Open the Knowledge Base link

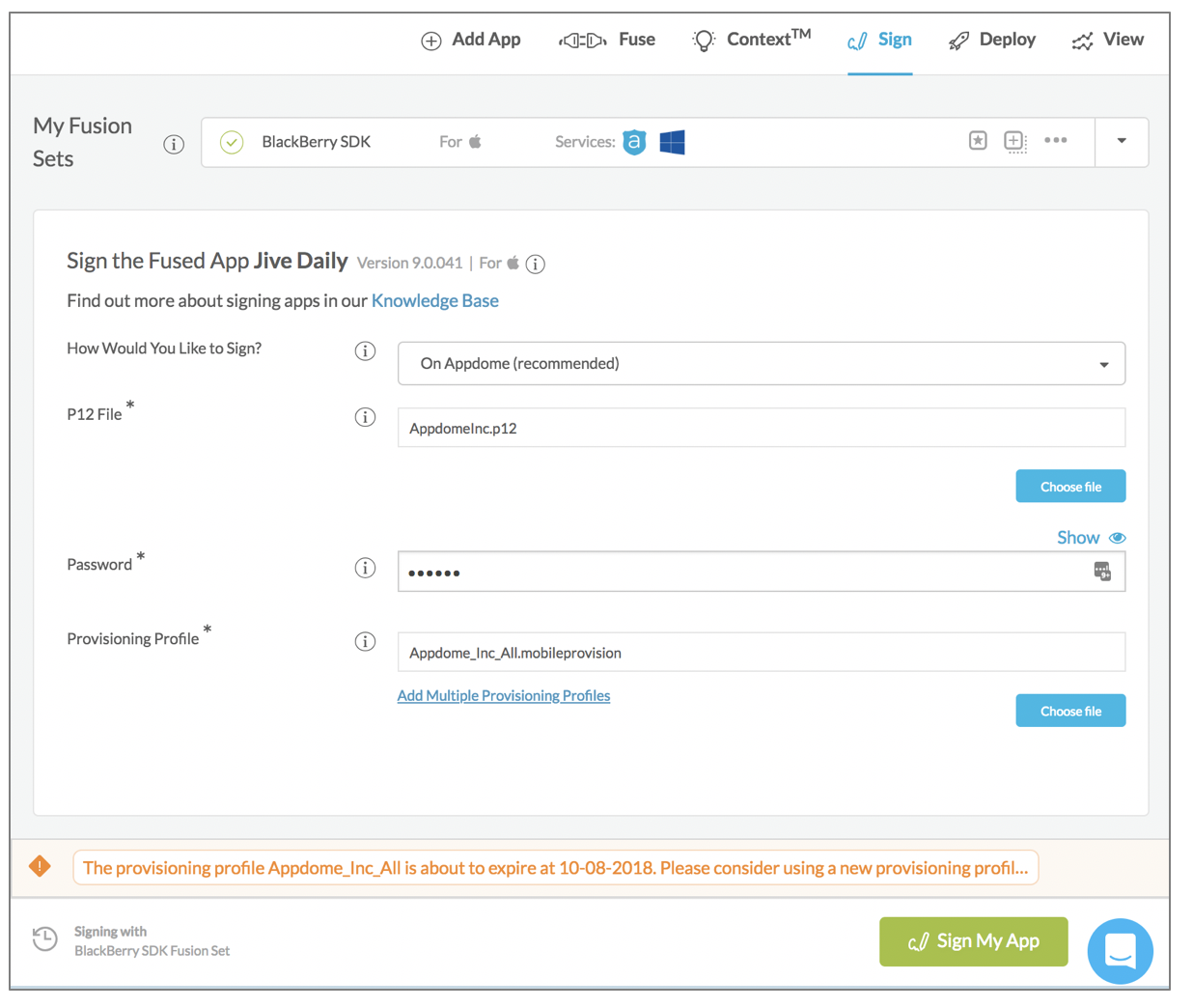click(435, 300)
